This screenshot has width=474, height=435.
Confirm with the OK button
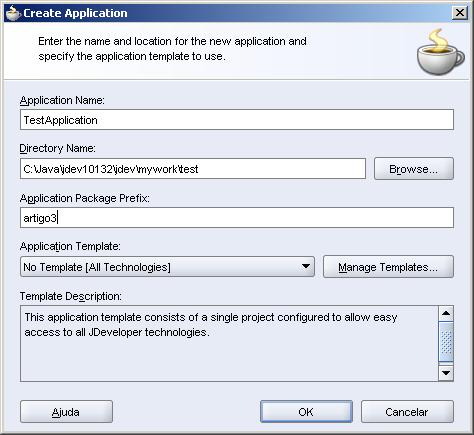point(306,412)
